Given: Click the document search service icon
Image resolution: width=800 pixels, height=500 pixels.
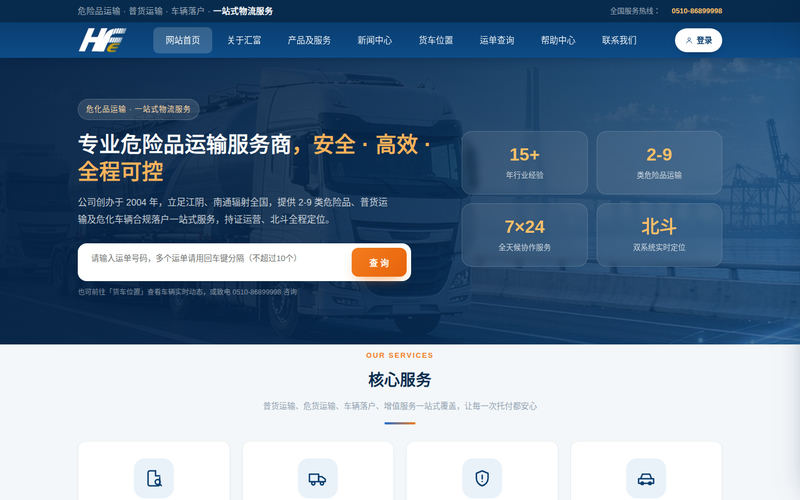Looking at the screenshot, I should pos(154,478).
